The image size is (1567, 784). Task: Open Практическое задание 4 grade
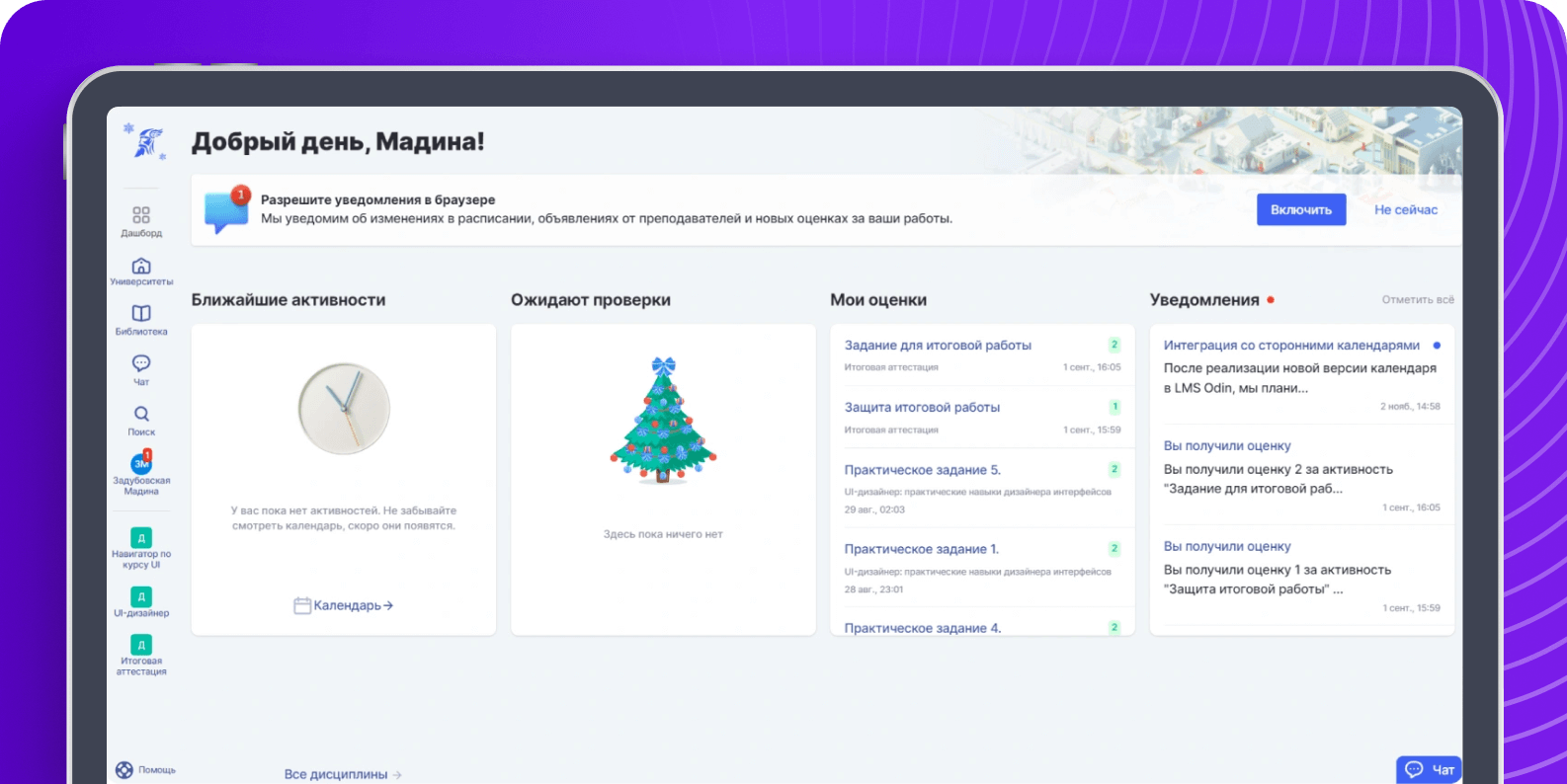923,628
